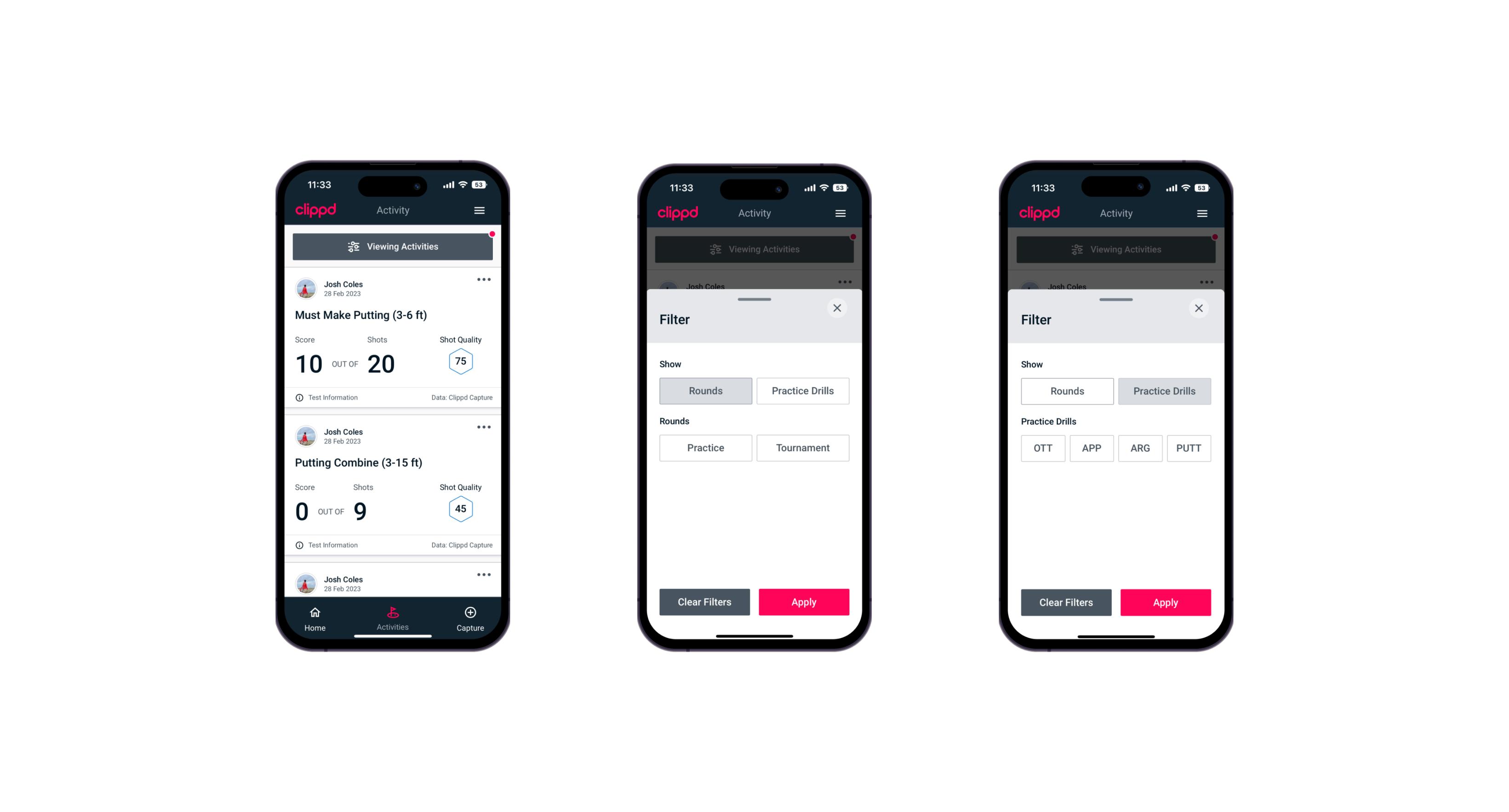The height and width of the screenshot is (812, 1509).
Task: Tap the APP practice drill category
Action: pyautogui.click(x=1091, y=448)
